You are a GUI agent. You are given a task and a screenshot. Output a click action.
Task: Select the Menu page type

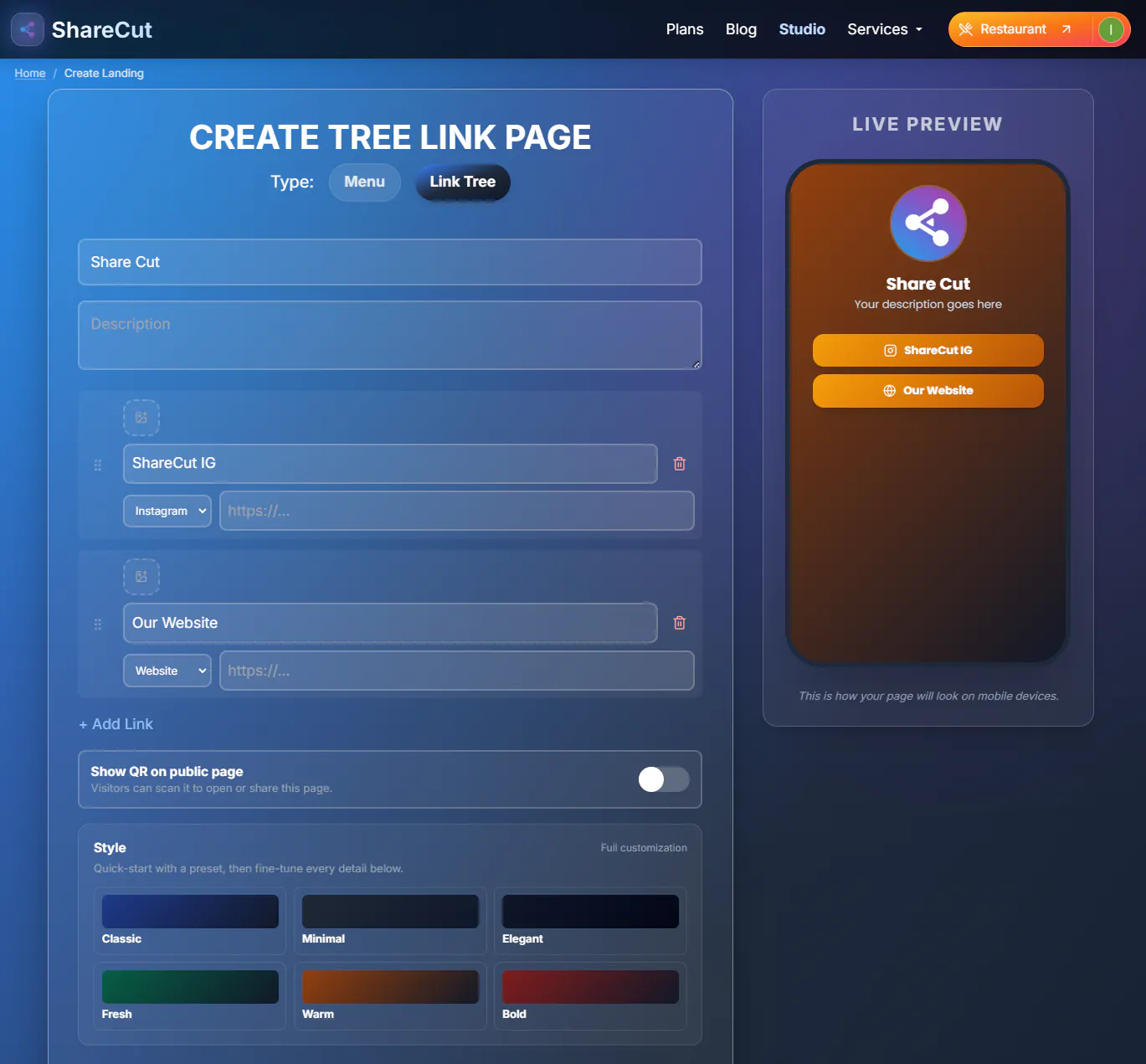coord(365,182)
